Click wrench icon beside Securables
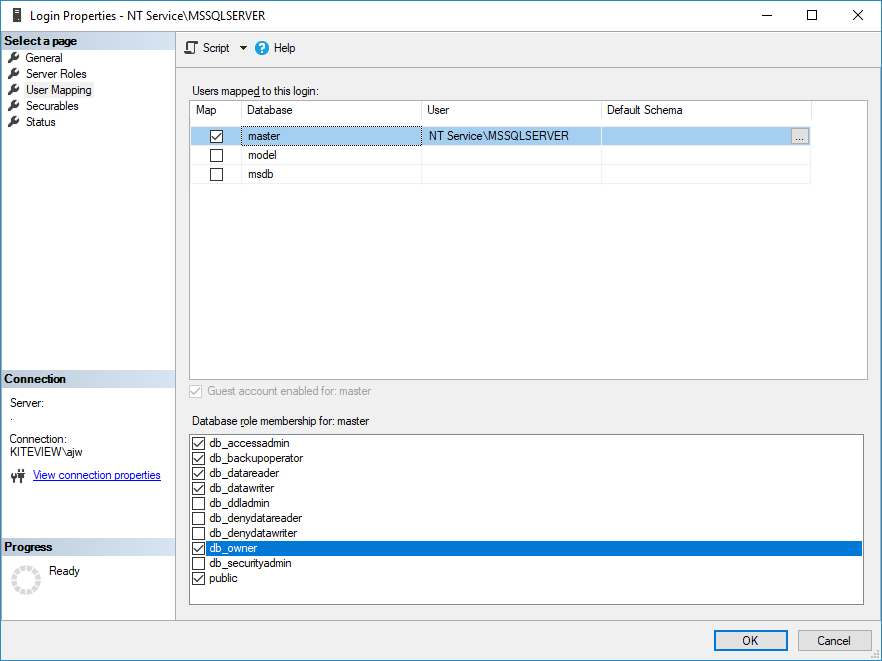882x661 pixels. click(14, 106)
